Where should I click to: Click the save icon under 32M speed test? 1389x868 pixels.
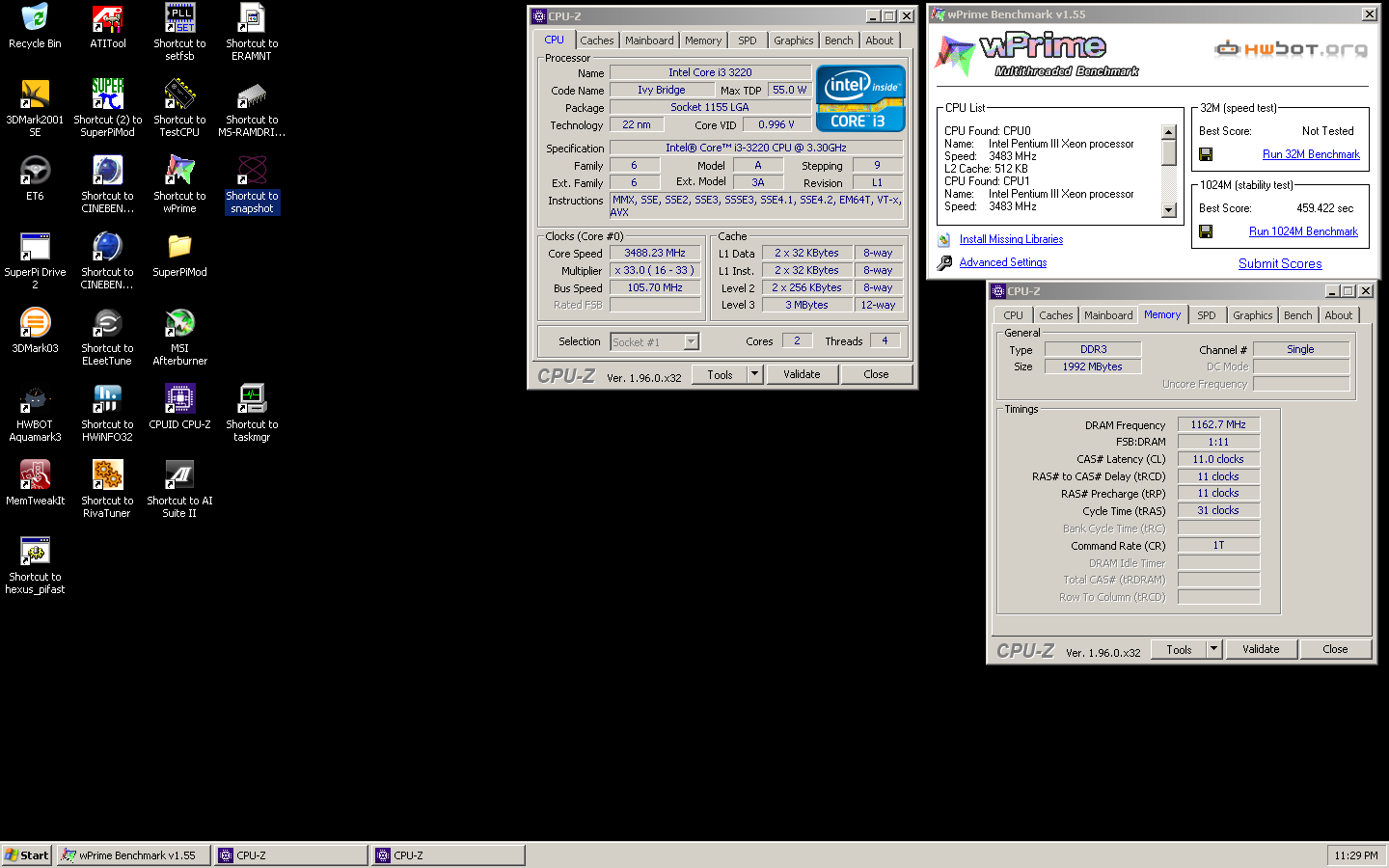(x=1206, y=154)
